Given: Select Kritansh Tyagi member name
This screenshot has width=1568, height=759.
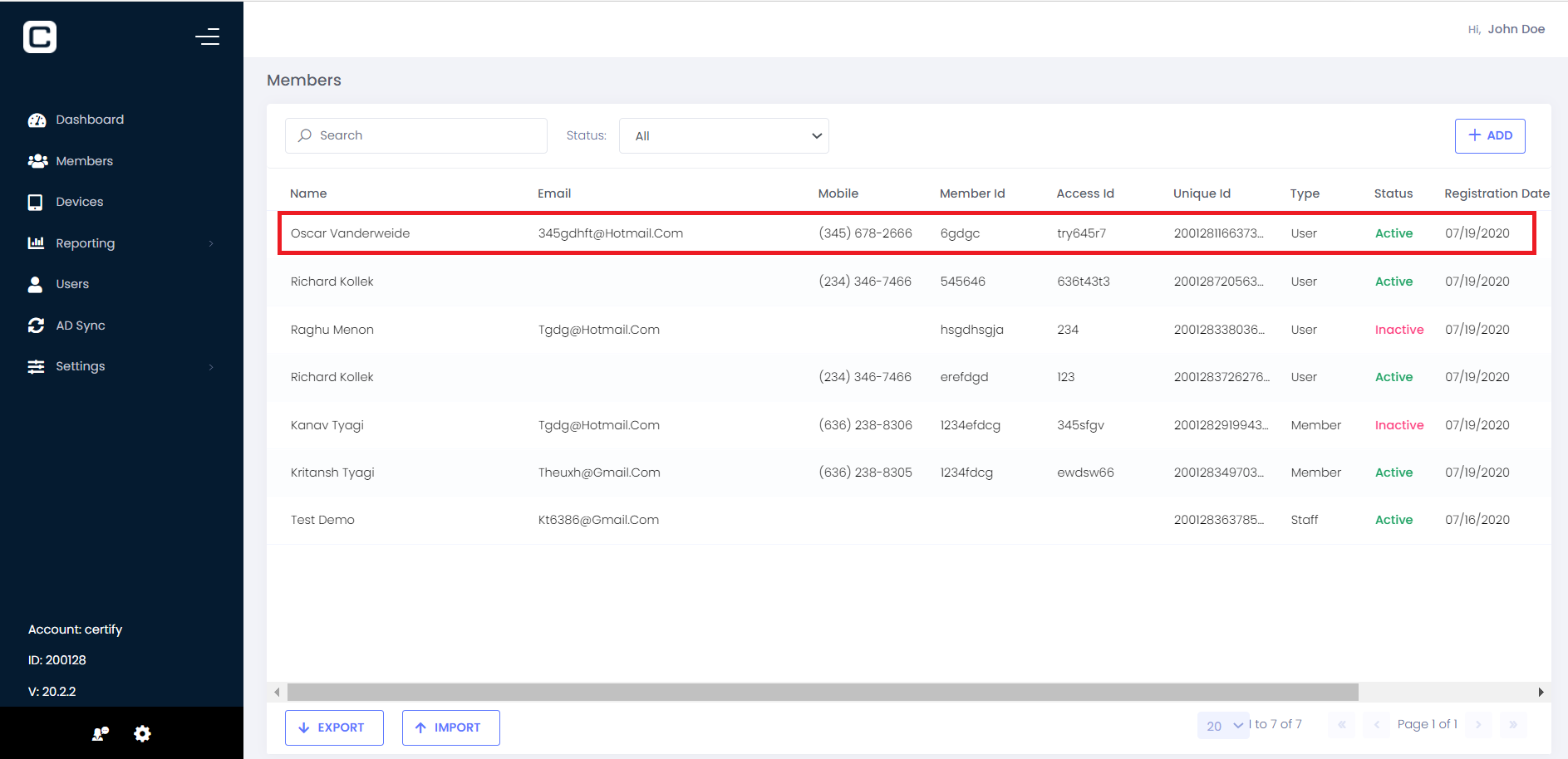Looking at the screenshot, I should click(332, 473).
